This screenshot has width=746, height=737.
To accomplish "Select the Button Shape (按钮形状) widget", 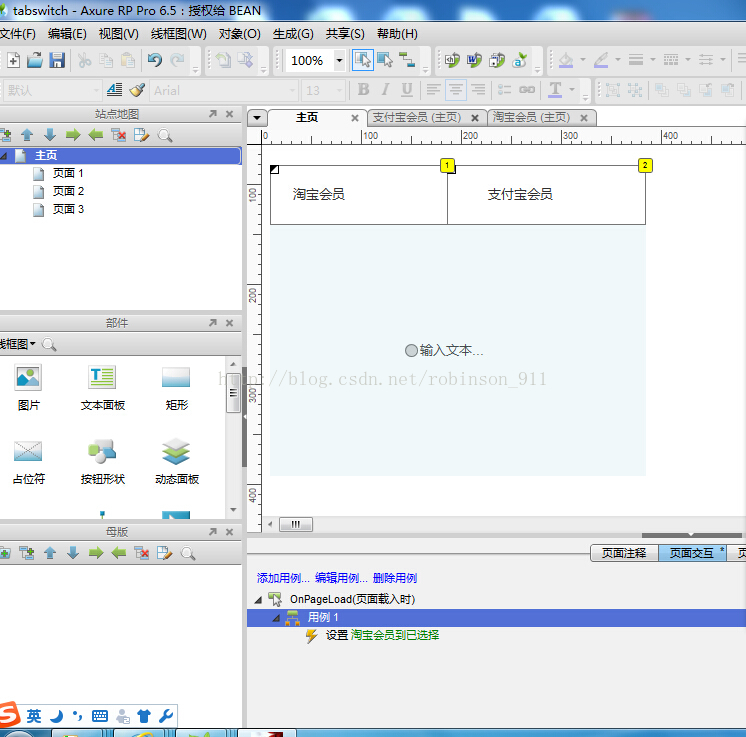I will [102, 462].
